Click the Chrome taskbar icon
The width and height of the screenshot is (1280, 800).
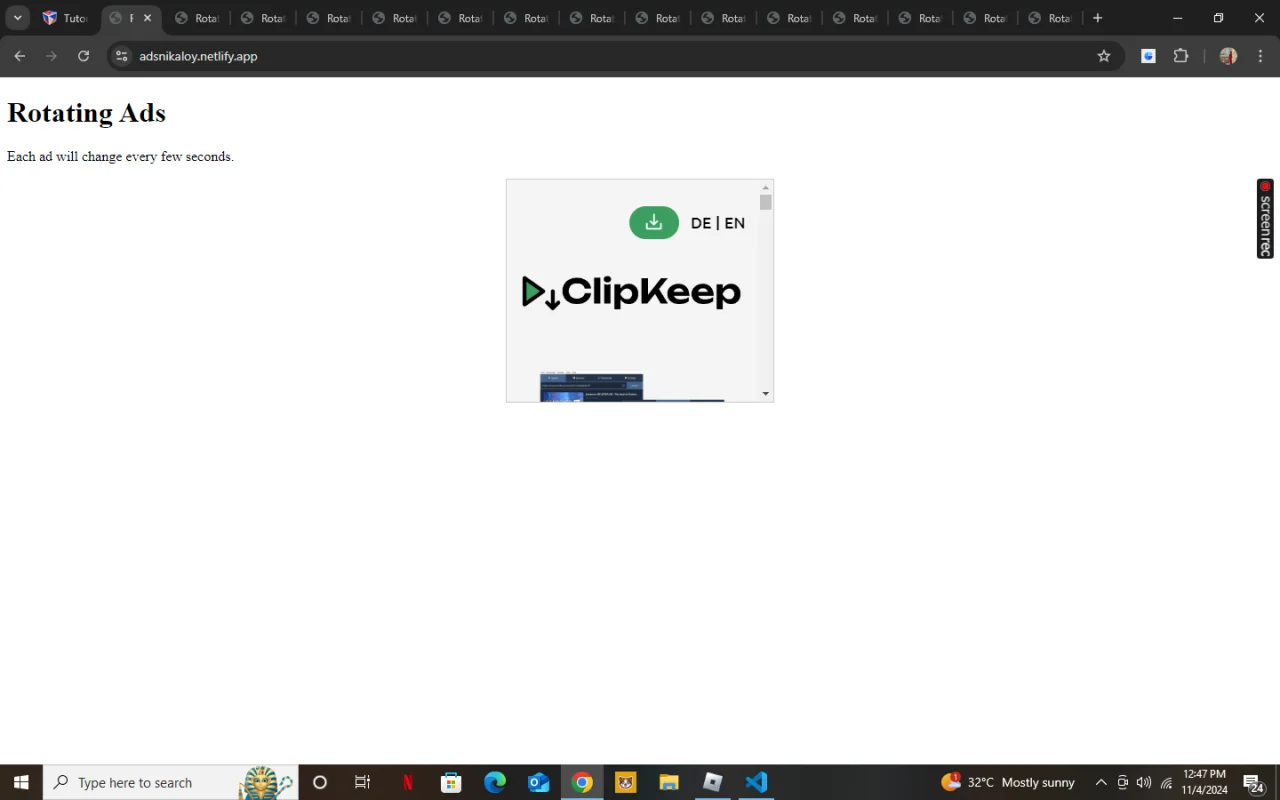(x=582, y=782)
